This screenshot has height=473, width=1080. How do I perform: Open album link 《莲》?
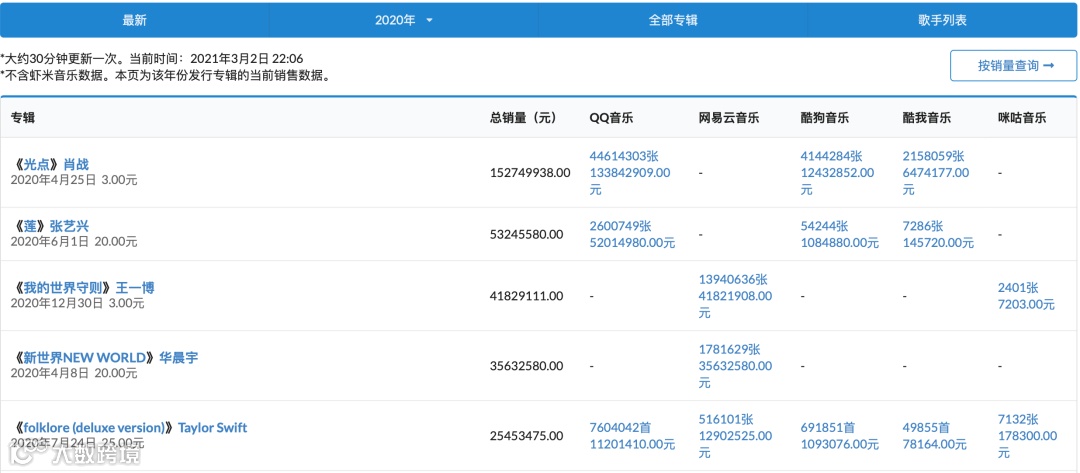30,227
